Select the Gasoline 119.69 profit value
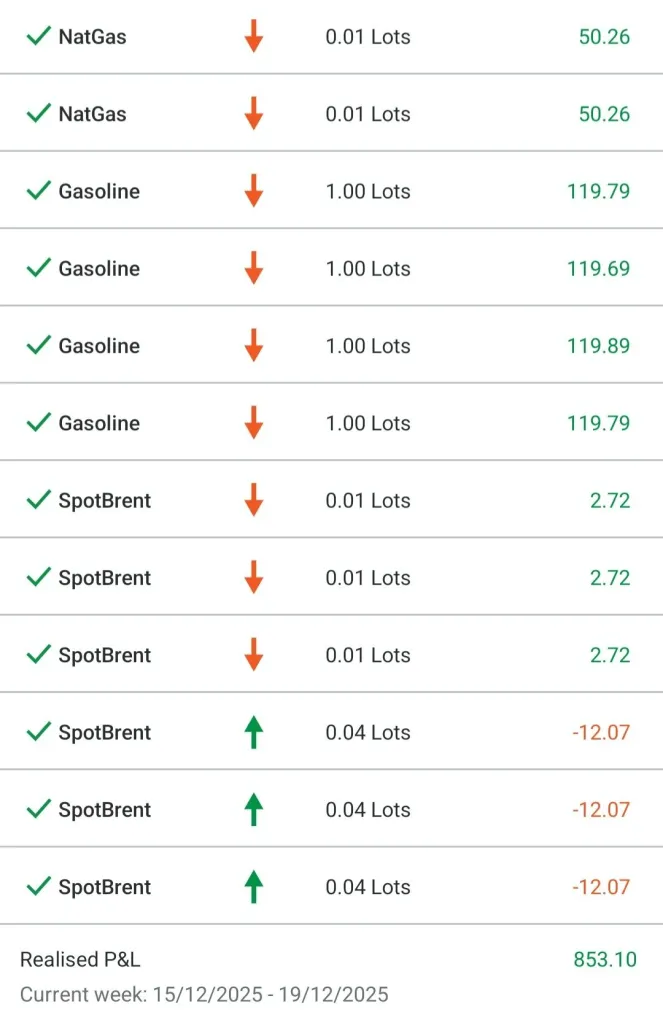This screenshot has height=1023, width=663. coord(598,269)
